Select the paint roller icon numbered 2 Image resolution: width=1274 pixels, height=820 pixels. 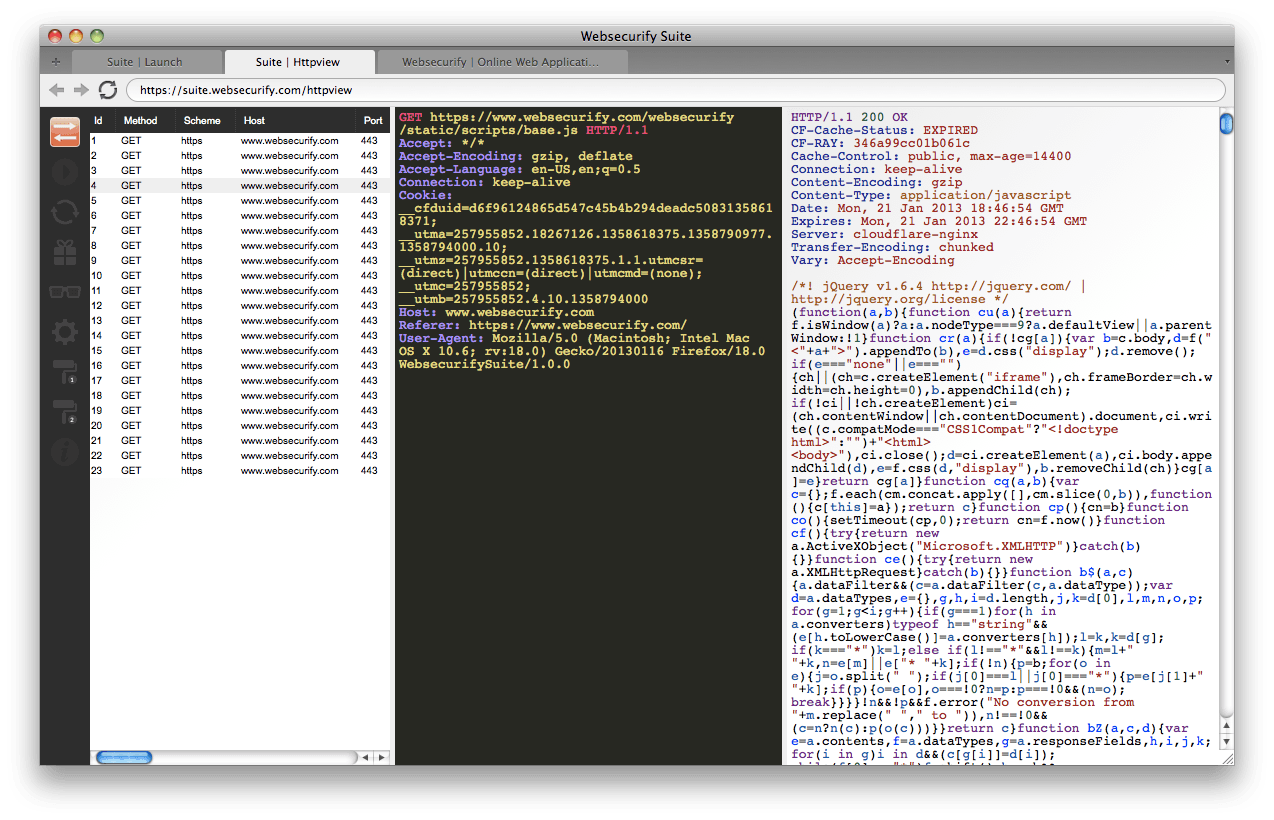click(65, 412)
